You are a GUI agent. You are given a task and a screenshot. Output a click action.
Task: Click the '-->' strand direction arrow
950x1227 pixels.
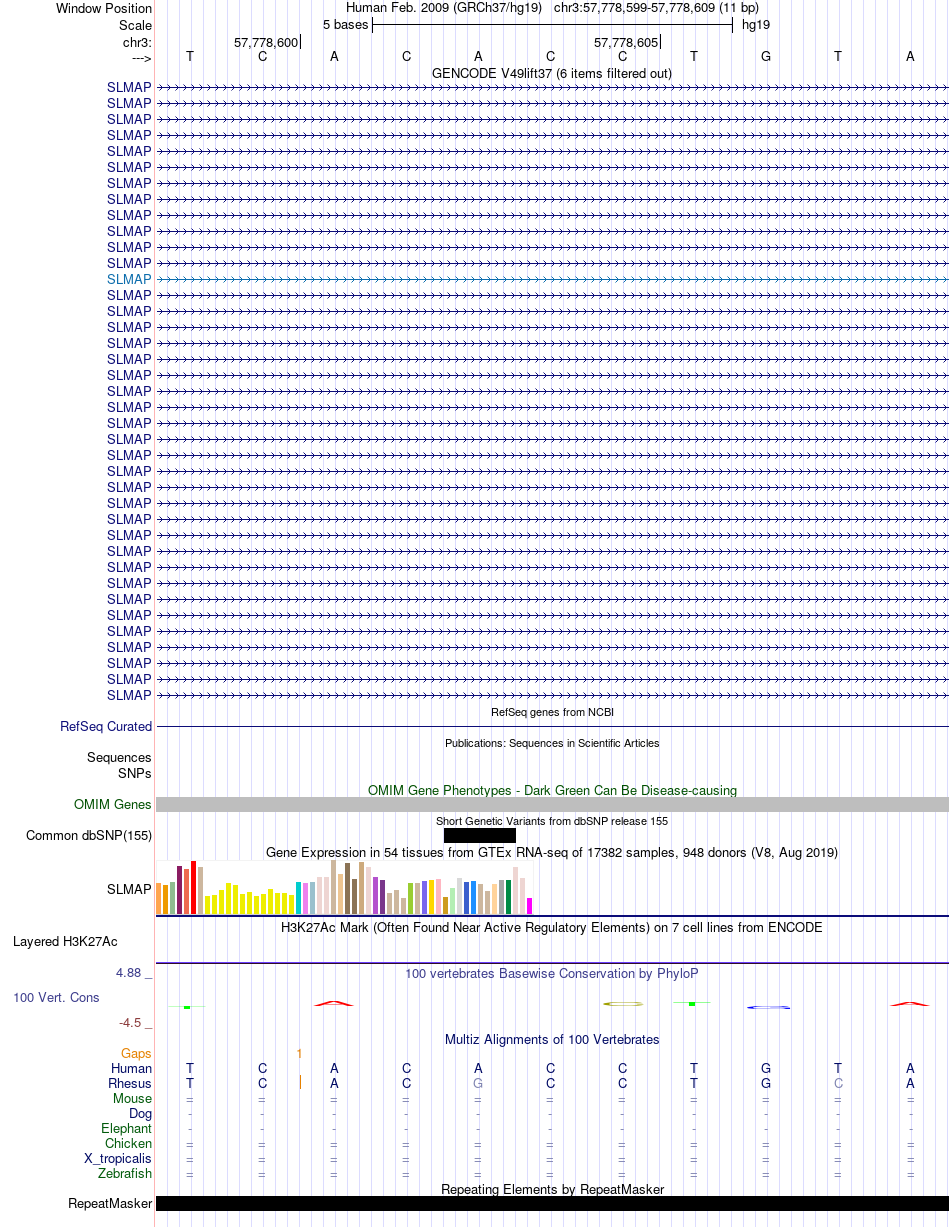[x=142, y=57]
